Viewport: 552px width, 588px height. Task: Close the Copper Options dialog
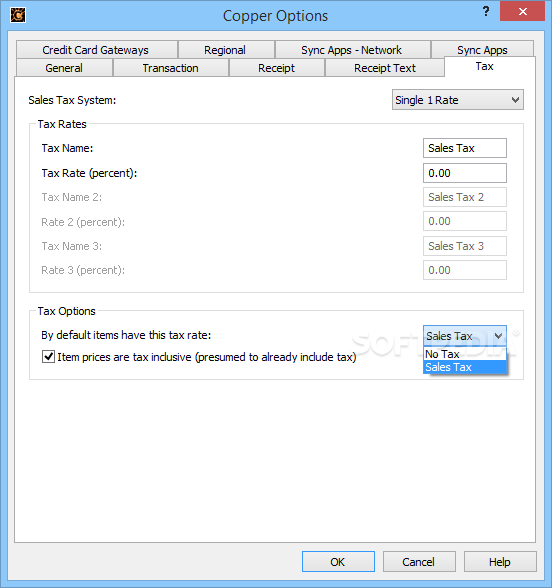coord(522,11)
